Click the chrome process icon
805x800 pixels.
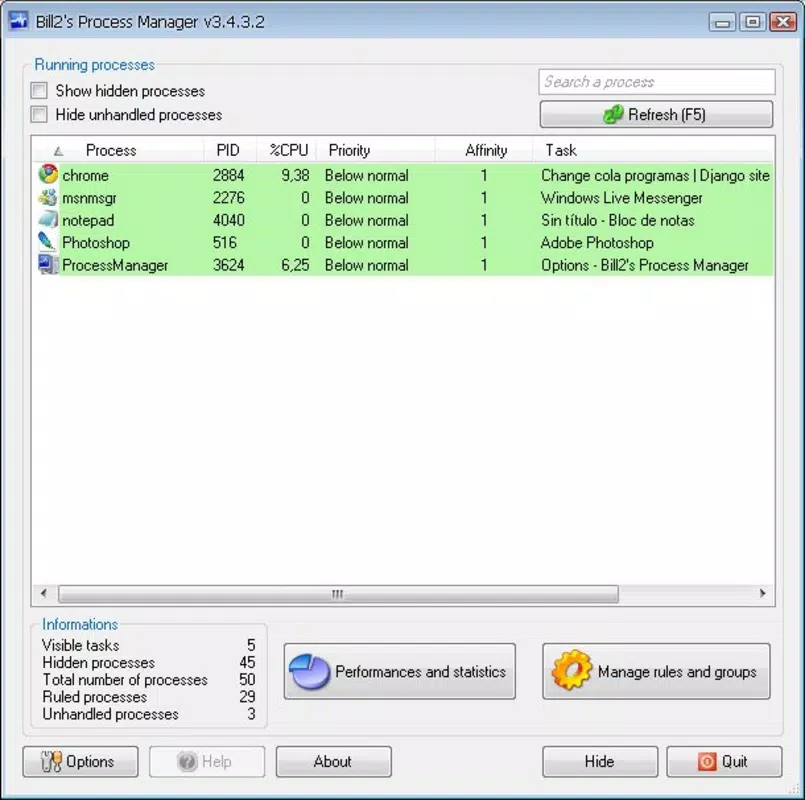pos(48,175)
